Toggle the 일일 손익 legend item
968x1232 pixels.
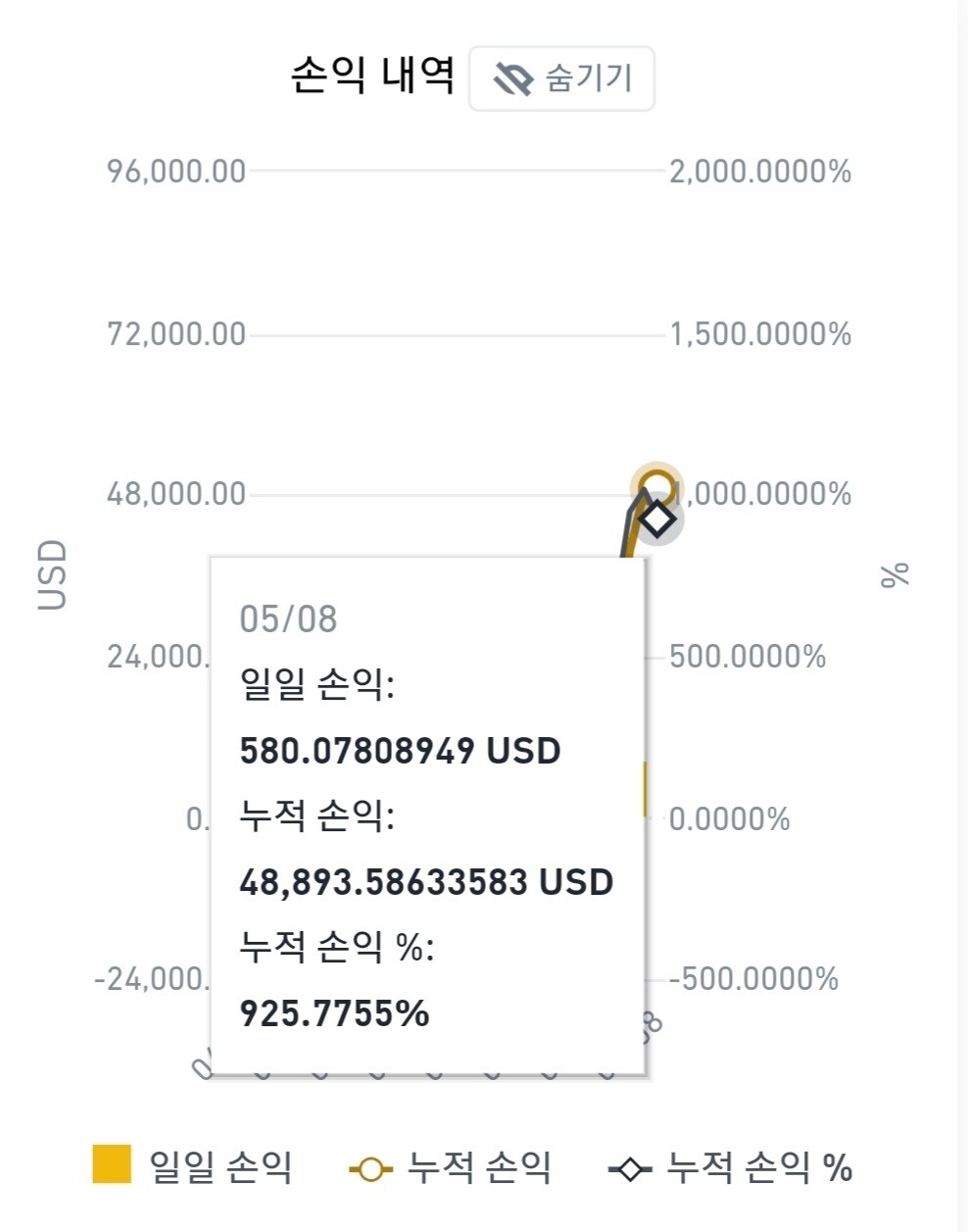(193, 1166)
